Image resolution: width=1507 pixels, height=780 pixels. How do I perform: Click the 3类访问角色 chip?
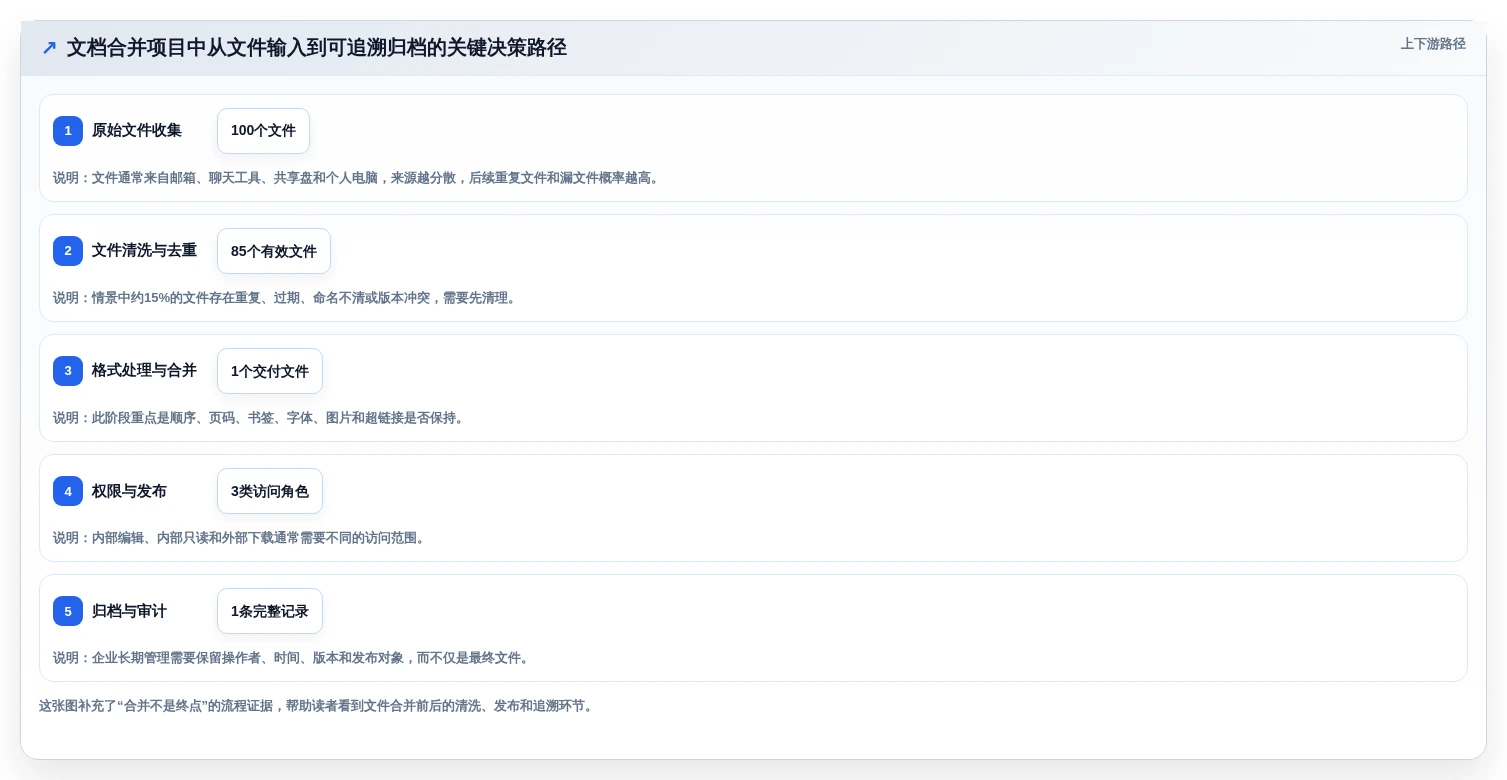(x=270, y=491)
